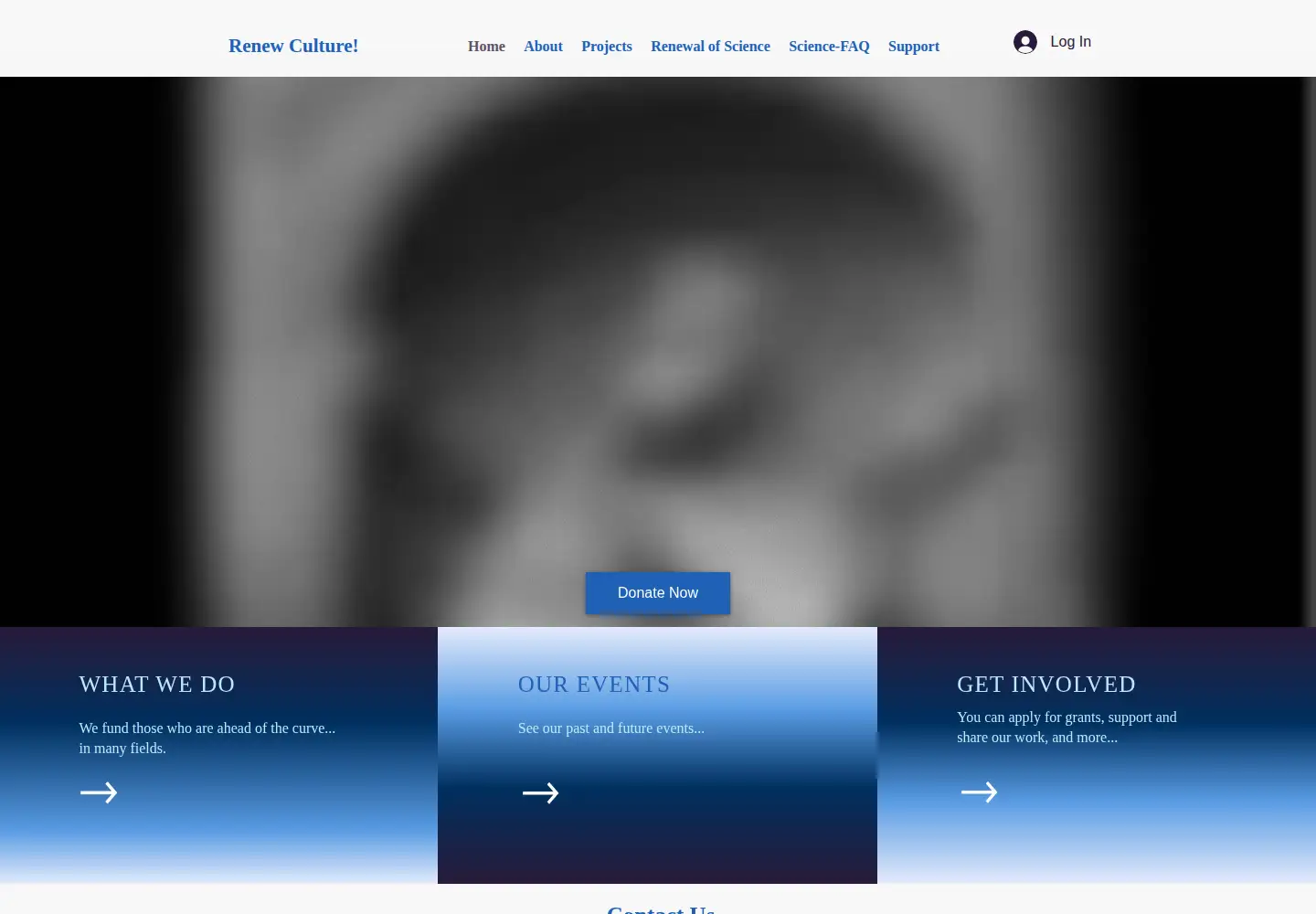Follow the arrow under Our Events
The width and height of the screenshot is (1316, 914).
pyautogui.click(x=540, y=793)
